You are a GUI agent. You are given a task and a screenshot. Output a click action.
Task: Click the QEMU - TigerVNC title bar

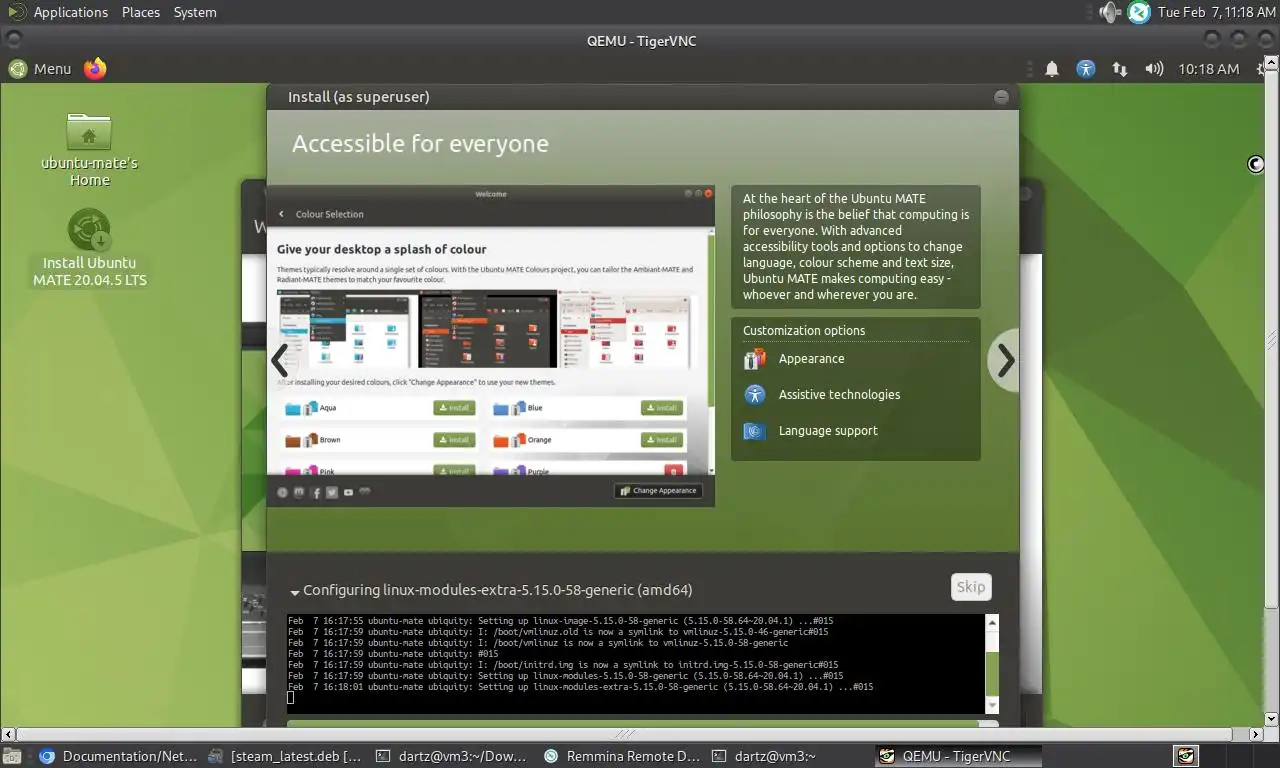640,40
